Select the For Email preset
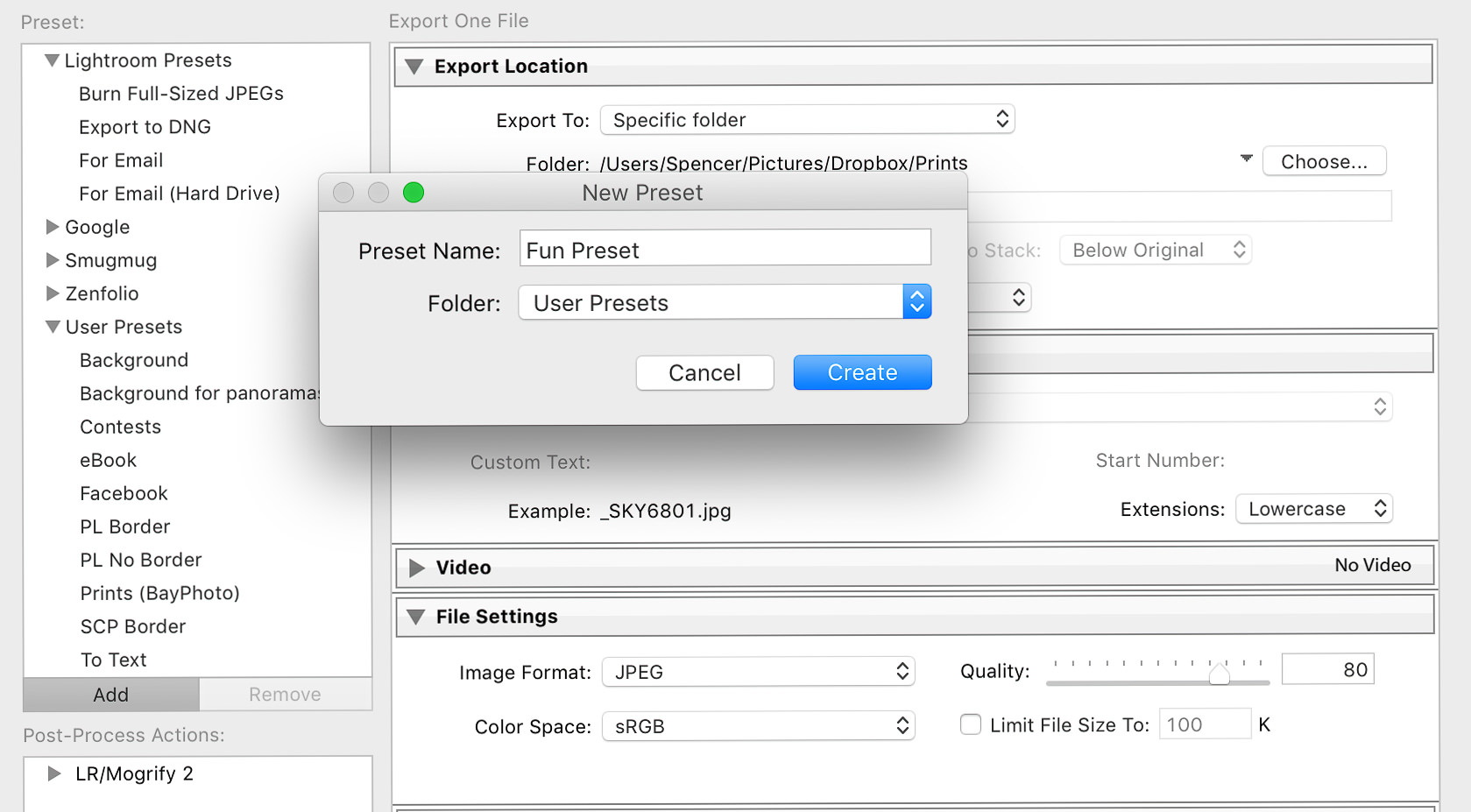This screenshot has width=1471, height=812. point(121,160)
